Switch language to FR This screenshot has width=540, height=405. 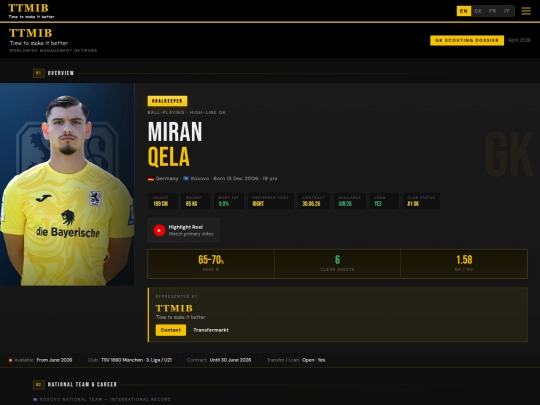point(492,11)
